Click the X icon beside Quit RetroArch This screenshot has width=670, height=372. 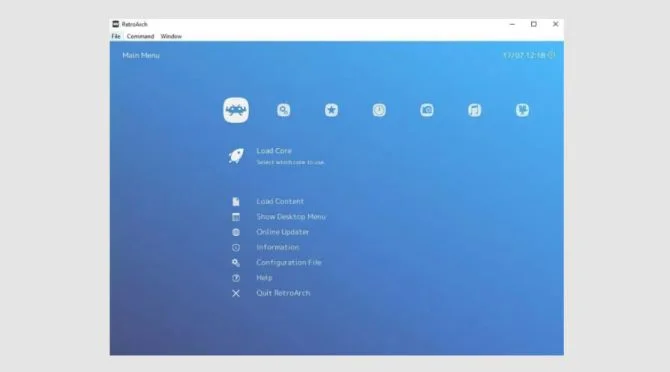click(x=236, y=293)
